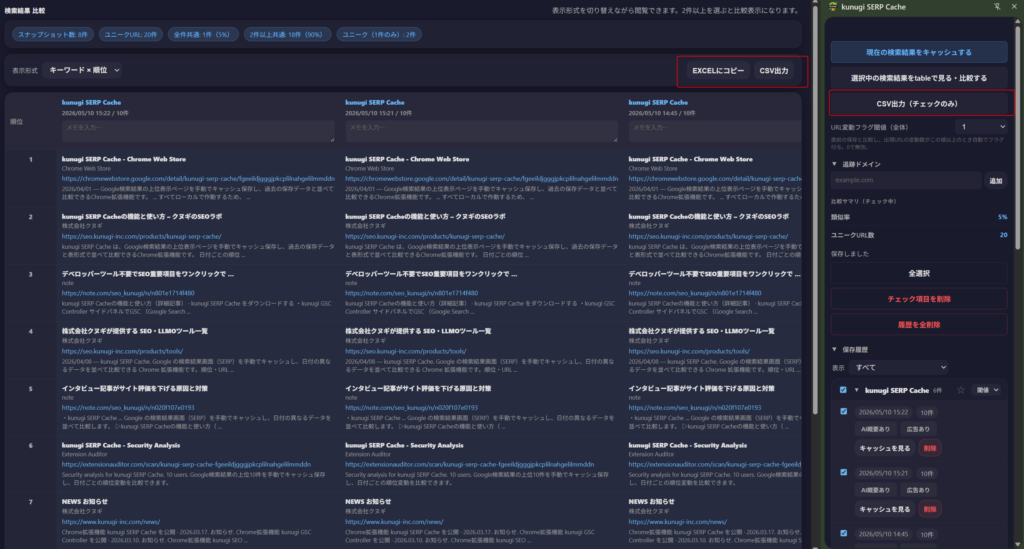
Task: Click the ユニーク(1件のみ): 2件 chip
Action: pos(379,35)
